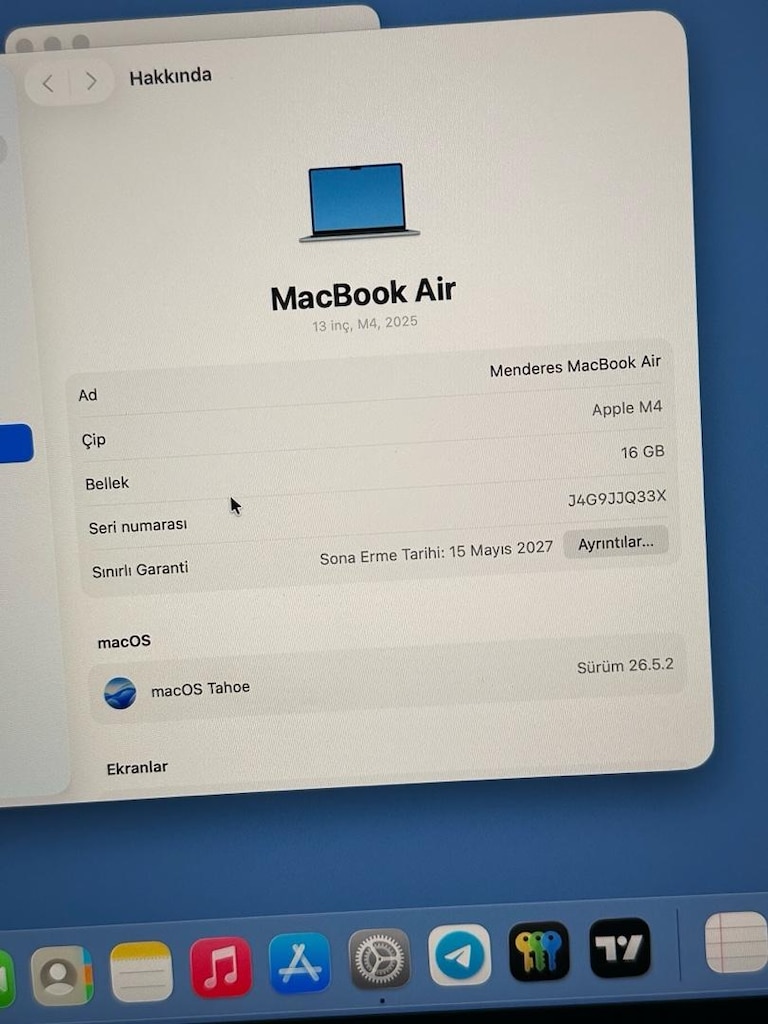
Task: Open Music from the Dock
Action: point(221,967)
